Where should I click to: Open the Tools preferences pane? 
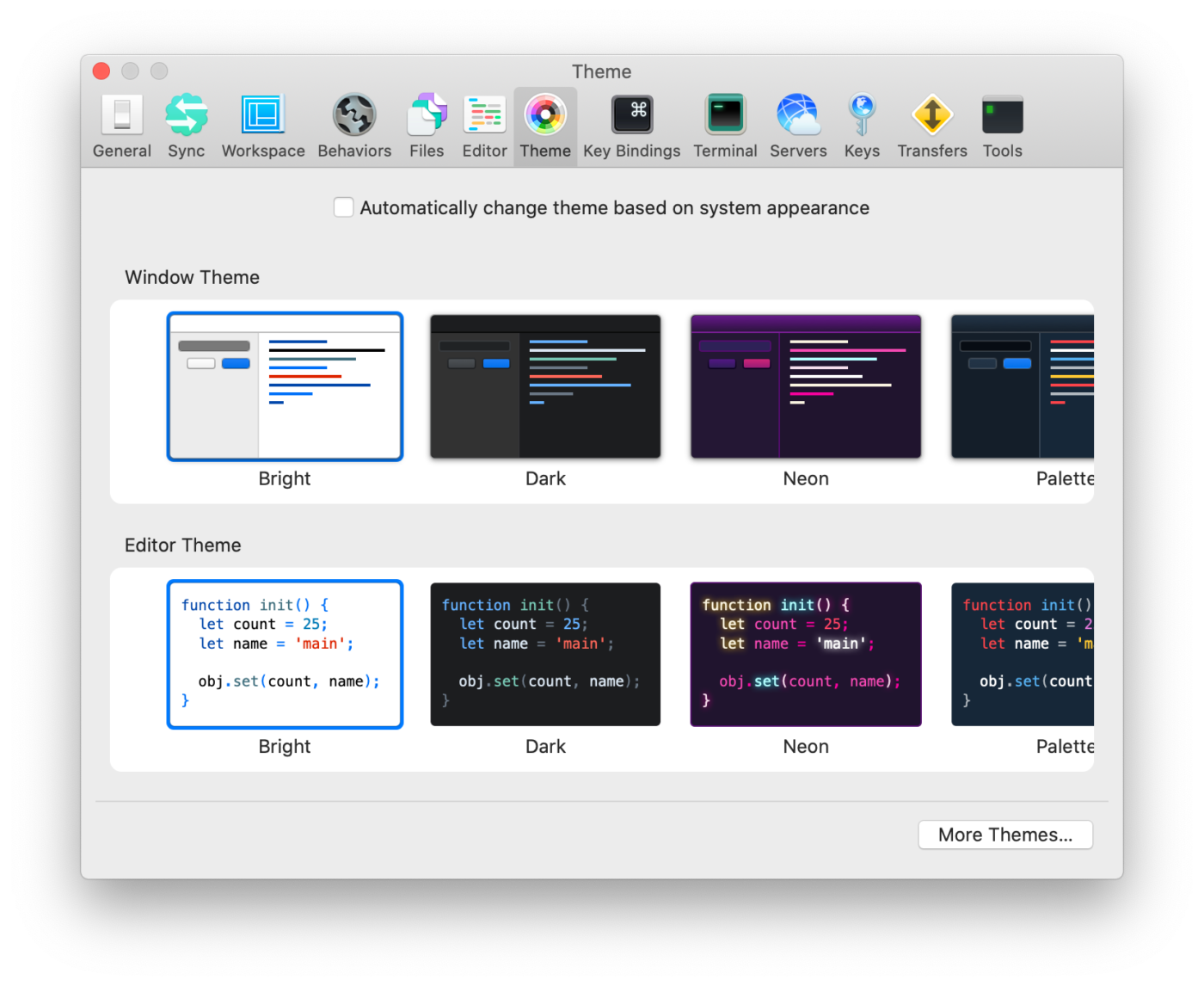coord(1002,126)
